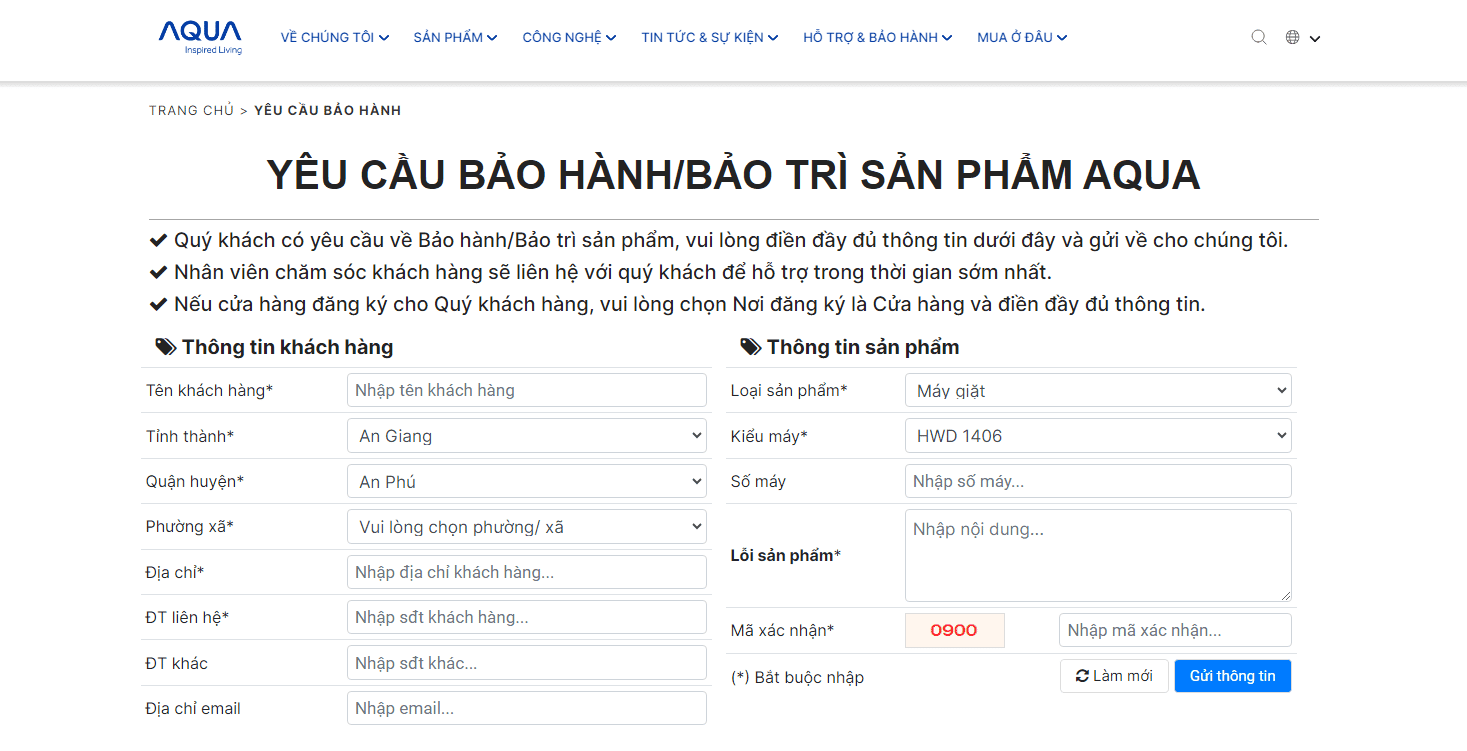Click the TRANG CHỦ breadcrumb link
The width and height of the screenshot is (1467, 751).
point(191,110)
